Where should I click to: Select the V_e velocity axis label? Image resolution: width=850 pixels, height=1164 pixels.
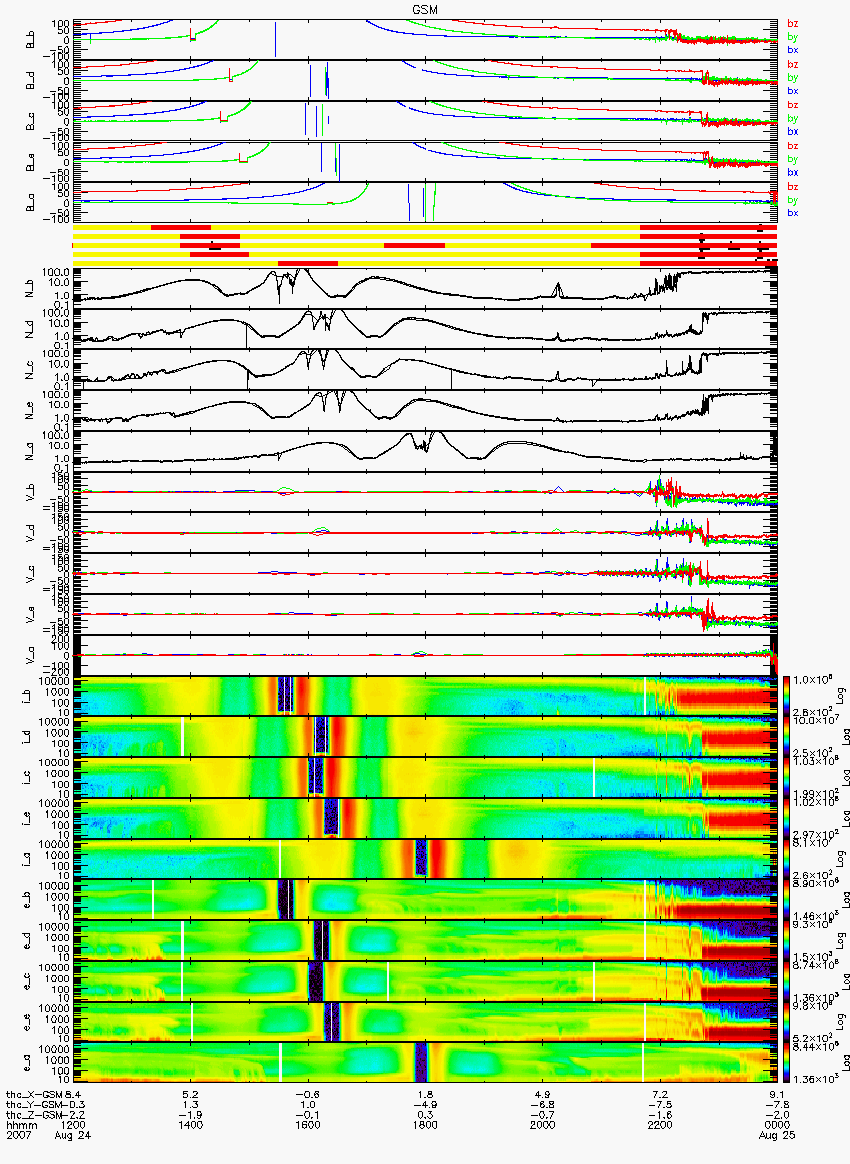[x=30, y=614]
